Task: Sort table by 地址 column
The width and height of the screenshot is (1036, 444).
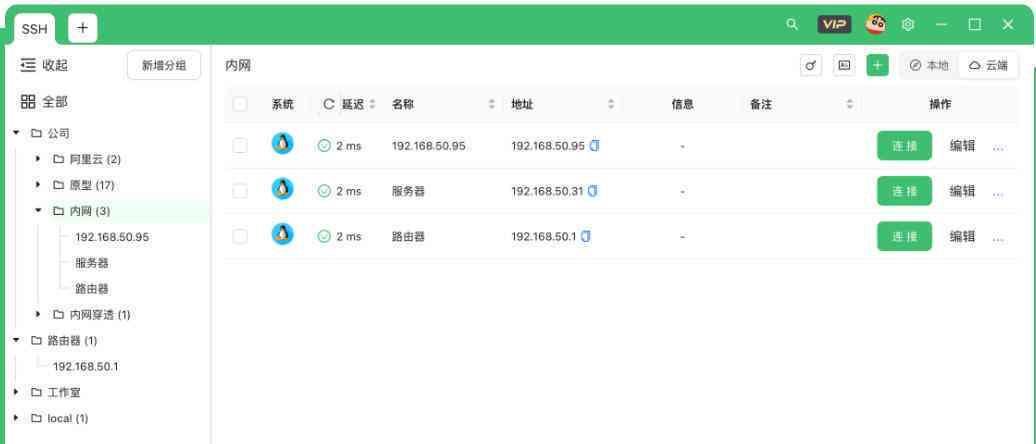Action: coord(611,104)
